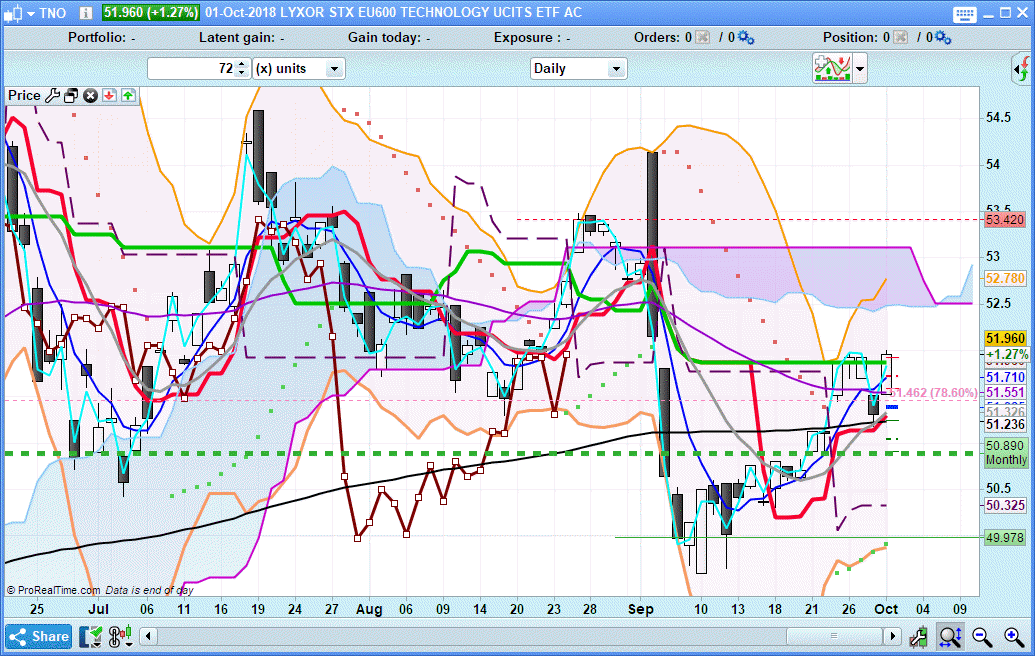Click the Aug date label on time axis
The height and width of the screenshot is (656, 1035).
[369, 609]
